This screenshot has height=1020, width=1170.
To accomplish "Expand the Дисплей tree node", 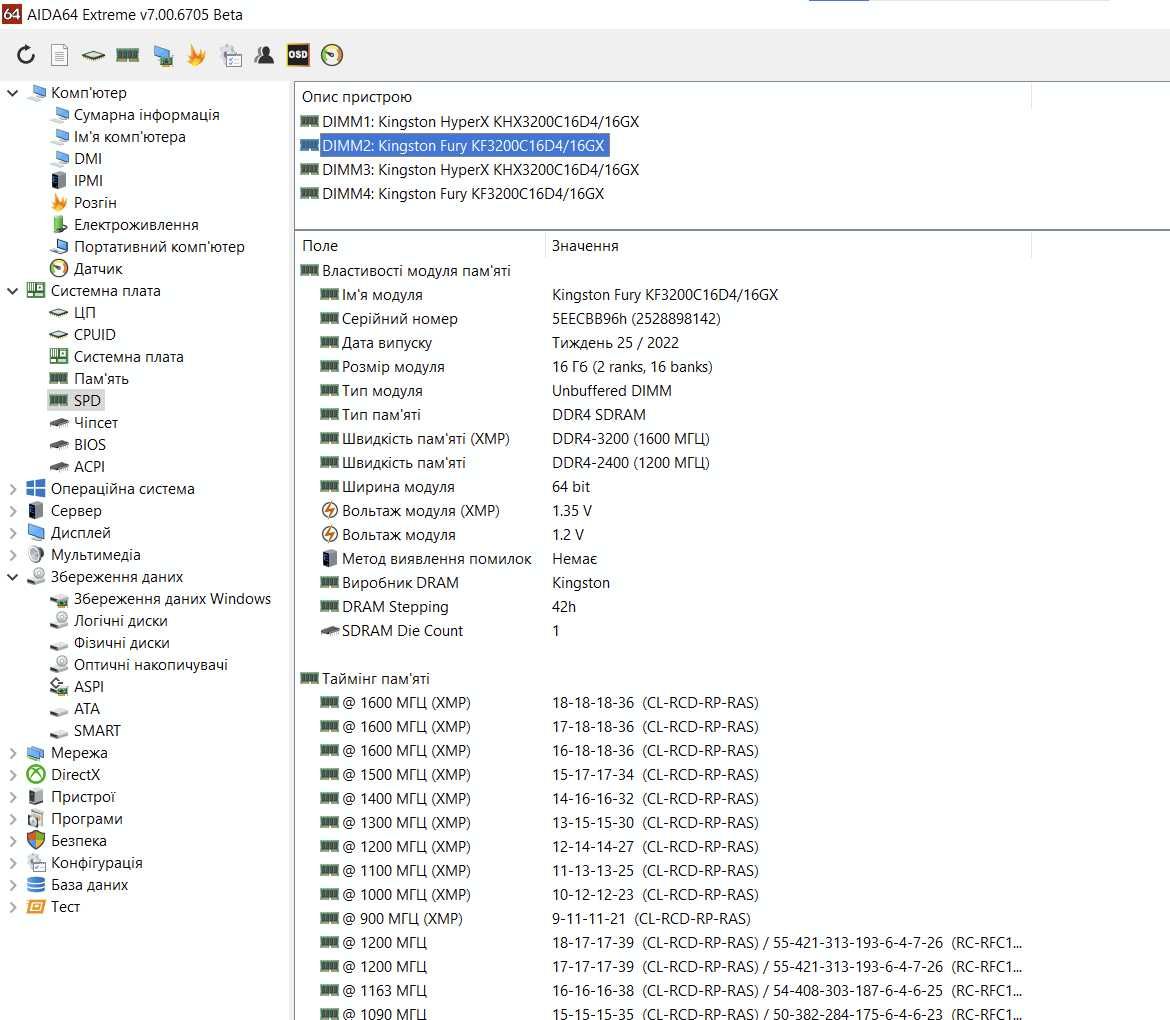I will click(13, 533).
